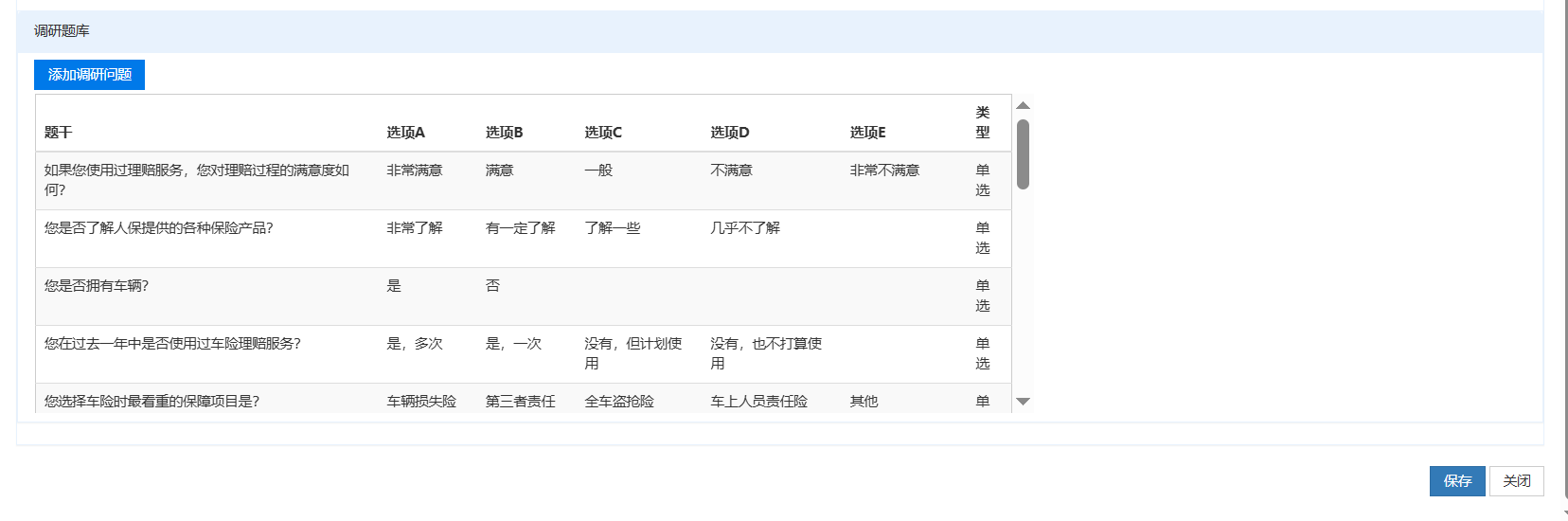The width and height of the screenshot is (1568, 521).
Task: Select question 您是否了解人保提供的各种保险产品
Action: click(158, 228)
